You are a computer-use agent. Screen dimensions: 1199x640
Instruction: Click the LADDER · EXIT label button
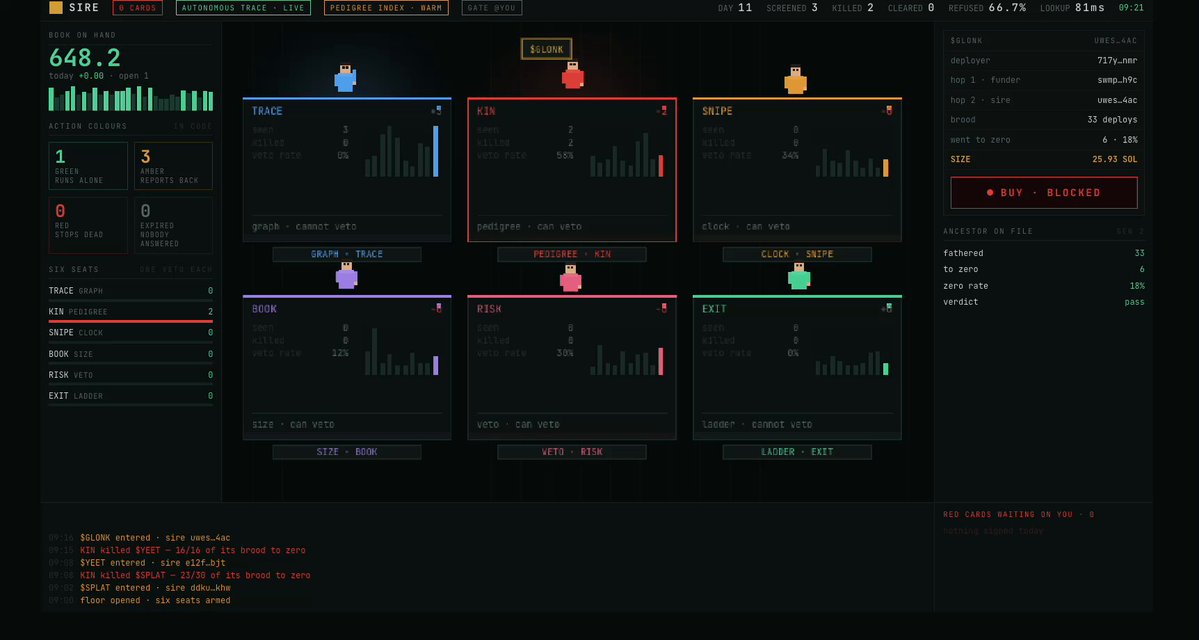click(x=797, y=452)
